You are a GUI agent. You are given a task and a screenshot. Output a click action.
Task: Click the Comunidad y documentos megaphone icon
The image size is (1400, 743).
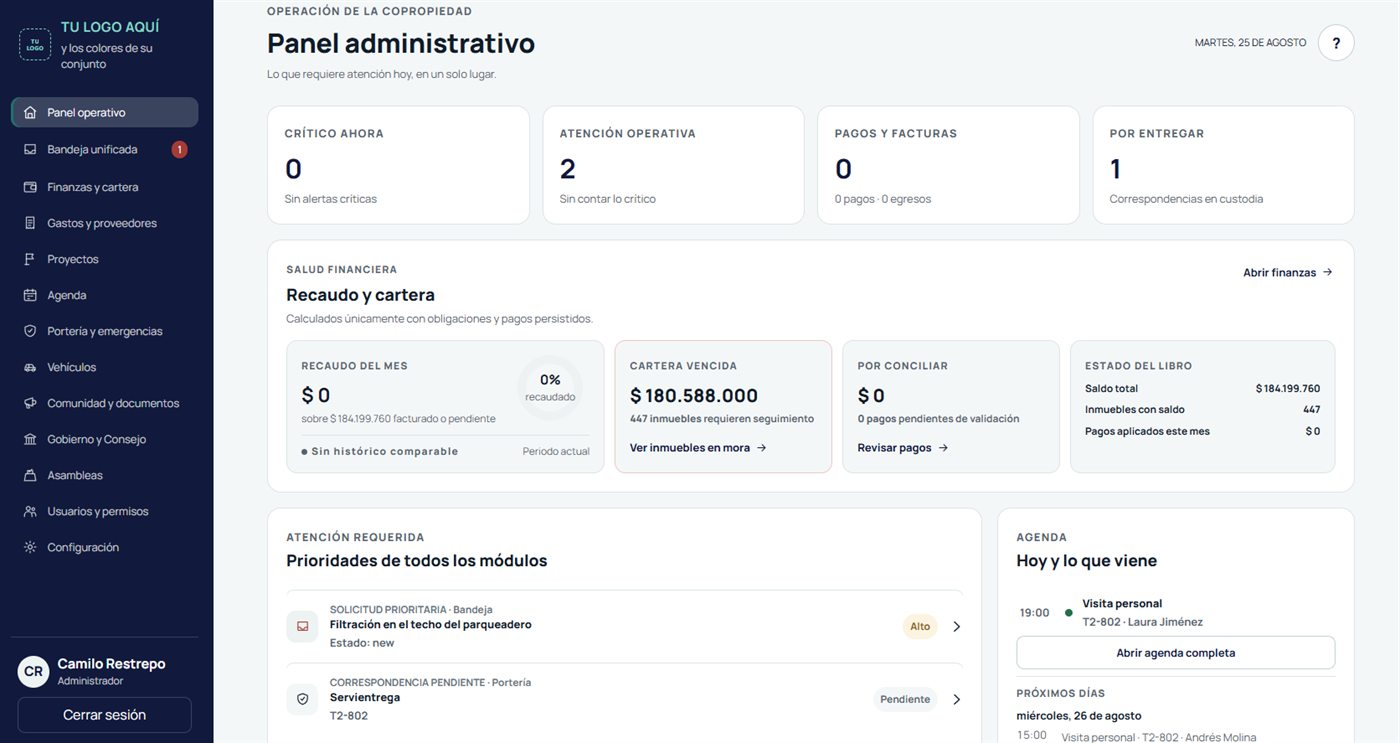point(30,403)
